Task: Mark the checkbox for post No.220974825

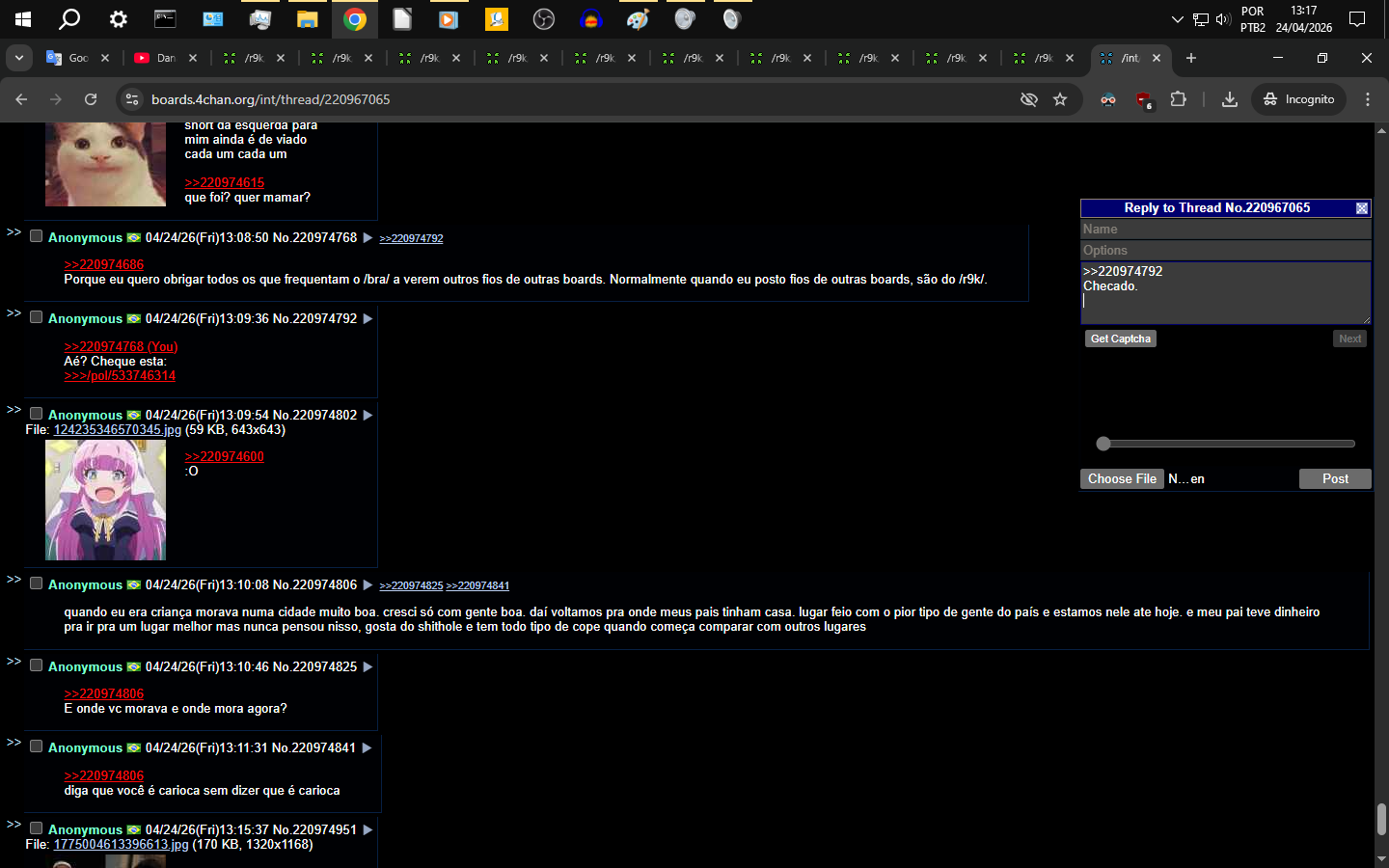Action: click(36, 665)
